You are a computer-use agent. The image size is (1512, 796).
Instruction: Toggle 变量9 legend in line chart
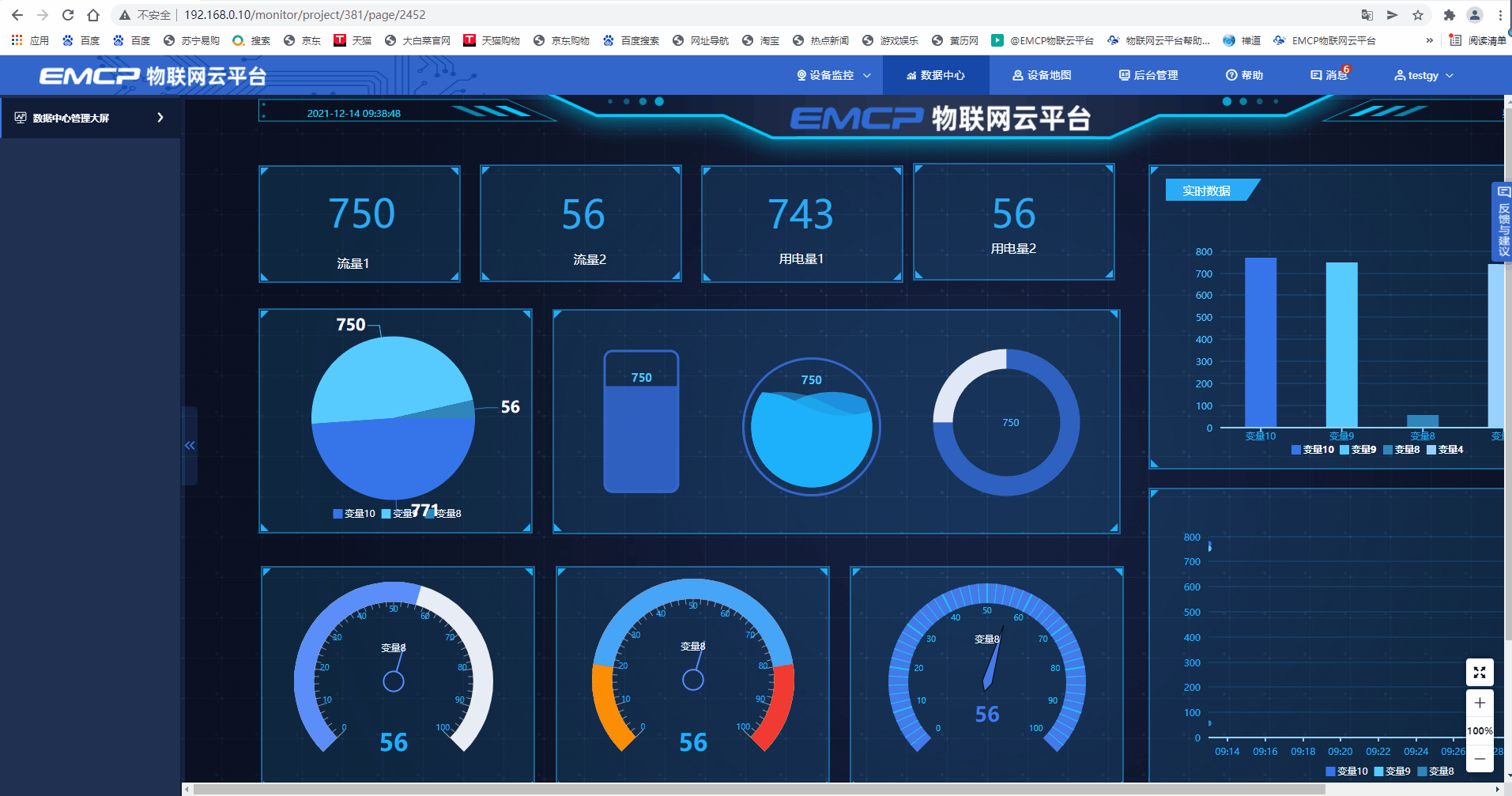click(x=1393, y=771)
